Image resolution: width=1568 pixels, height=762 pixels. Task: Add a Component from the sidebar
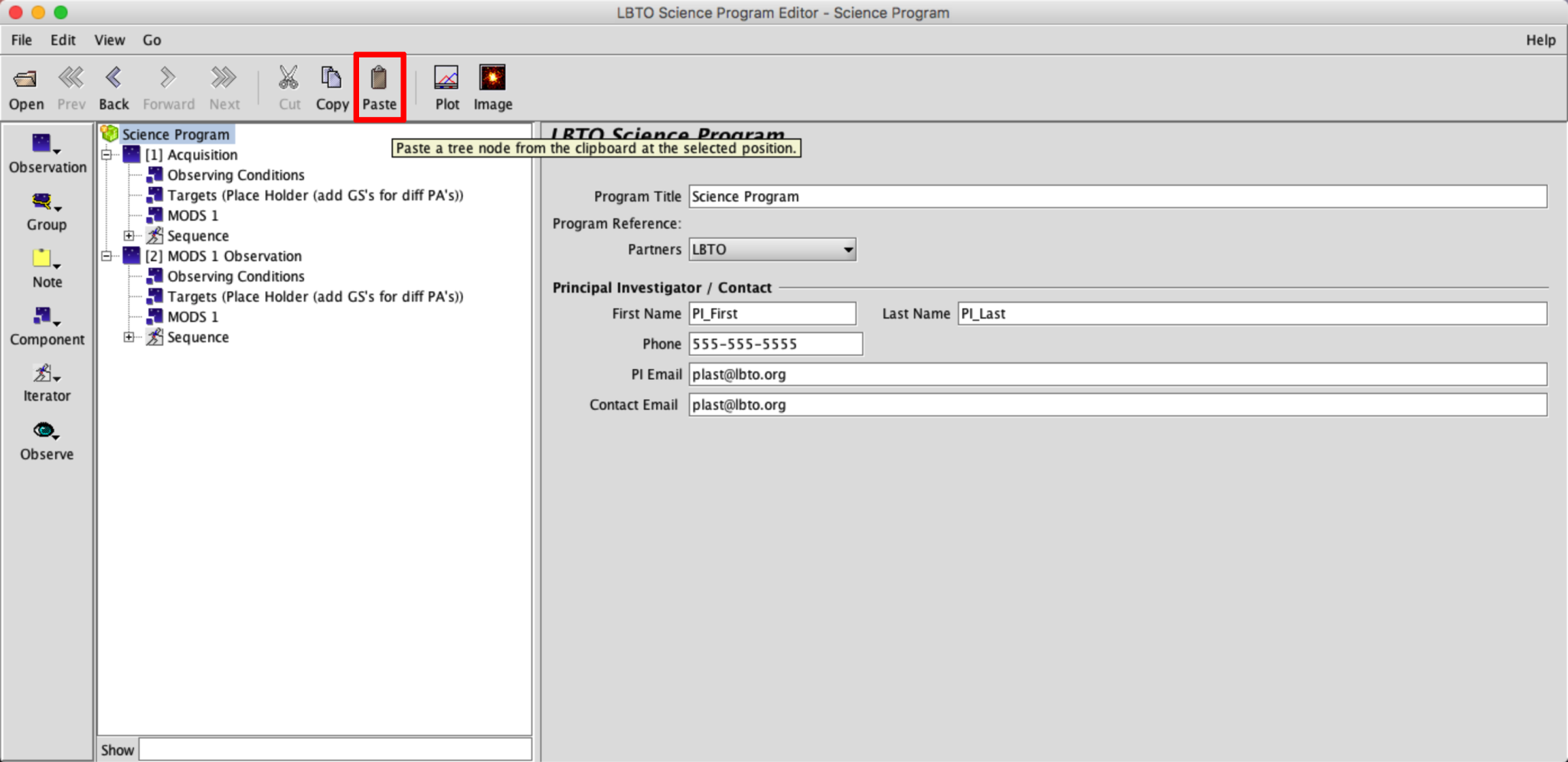(x=47, y=326)
